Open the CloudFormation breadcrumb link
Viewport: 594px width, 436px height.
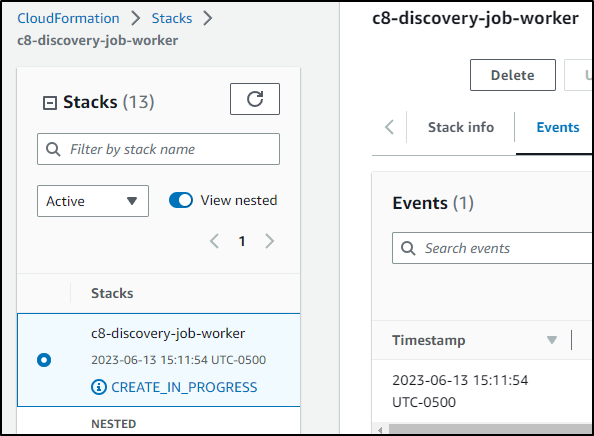click(x=68, y=18)
